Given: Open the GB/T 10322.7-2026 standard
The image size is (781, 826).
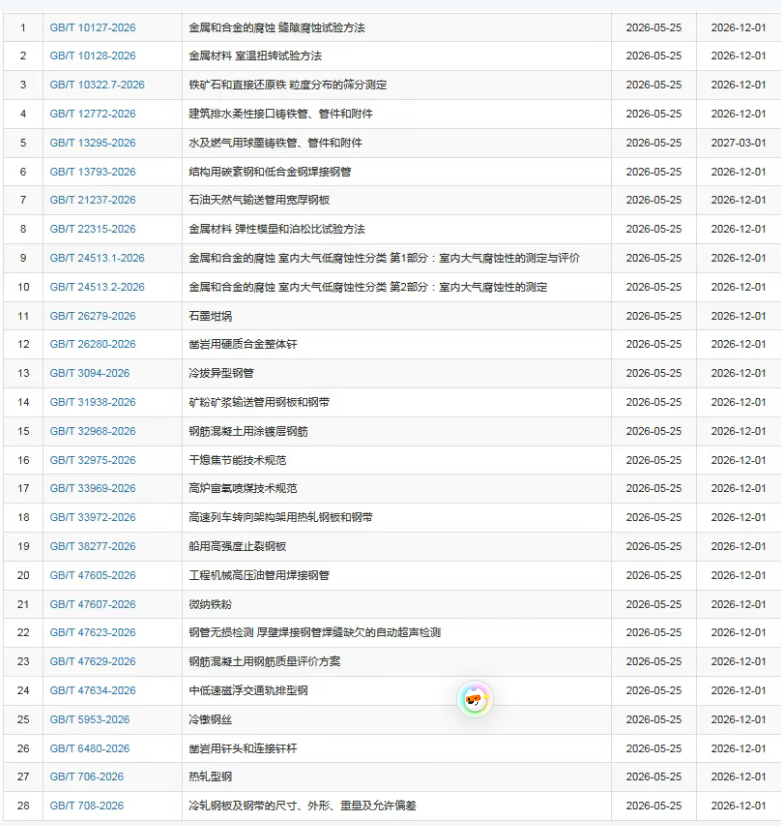Looking at the screenshot, I should pos(97,84).
